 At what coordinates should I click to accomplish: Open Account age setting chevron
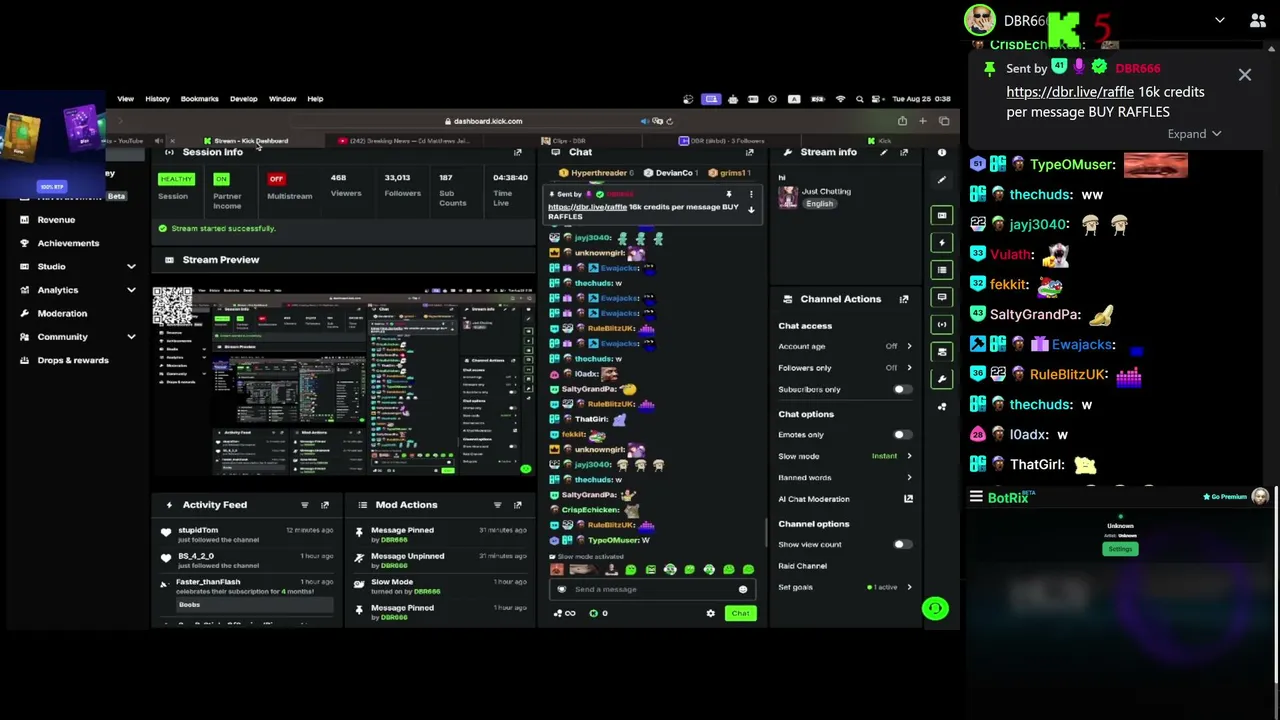click(909, 346)
